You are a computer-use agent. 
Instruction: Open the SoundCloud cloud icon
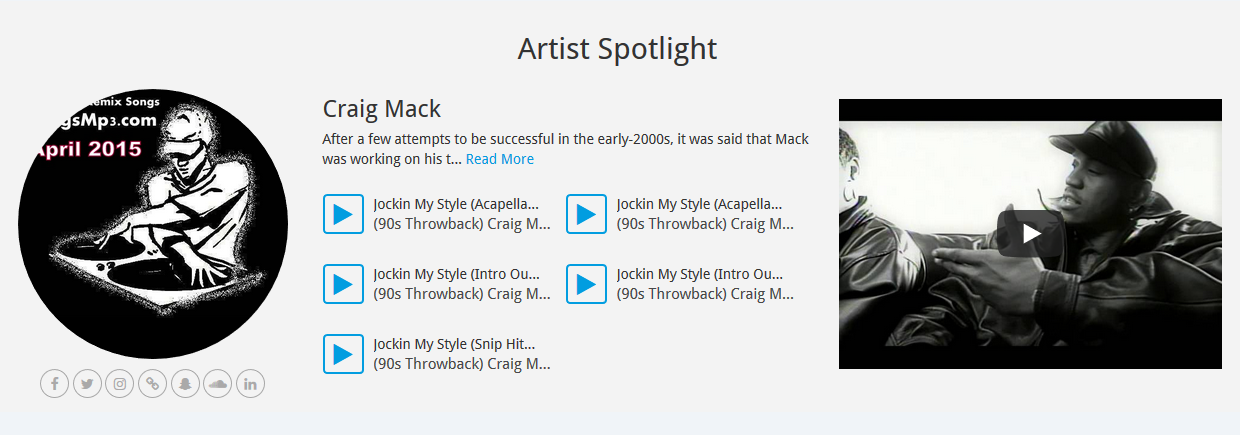click(x=217, y=383)
